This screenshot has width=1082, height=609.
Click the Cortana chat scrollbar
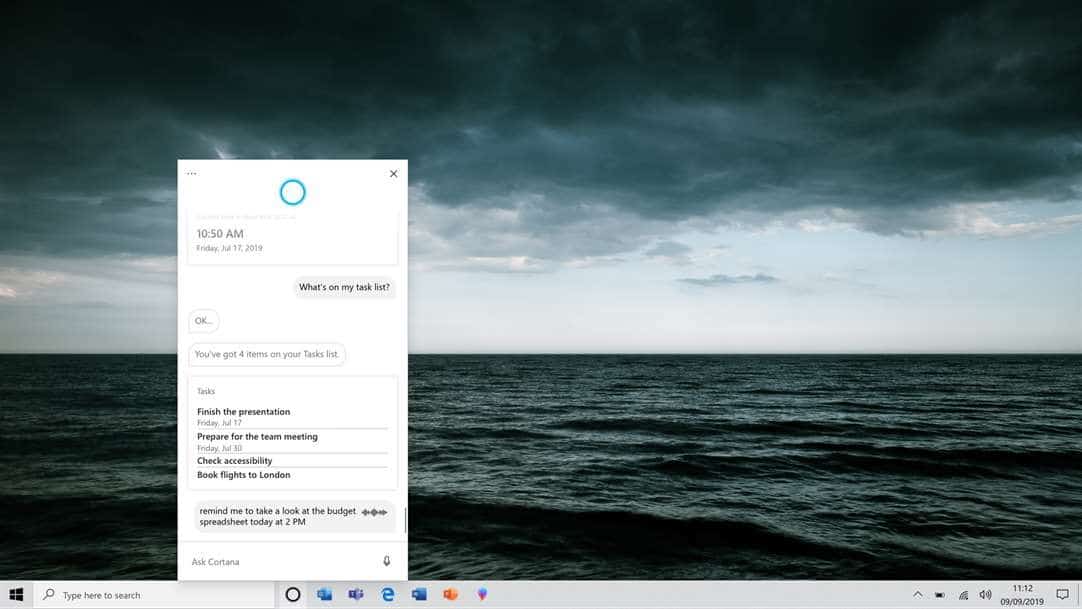click(x=405, y=518)
